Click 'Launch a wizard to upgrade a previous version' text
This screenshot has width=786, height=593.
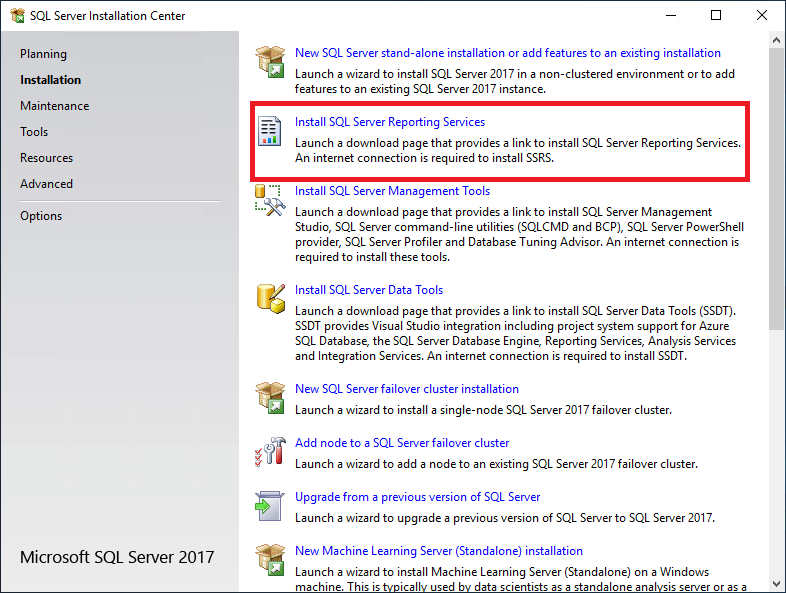[505, 518]
